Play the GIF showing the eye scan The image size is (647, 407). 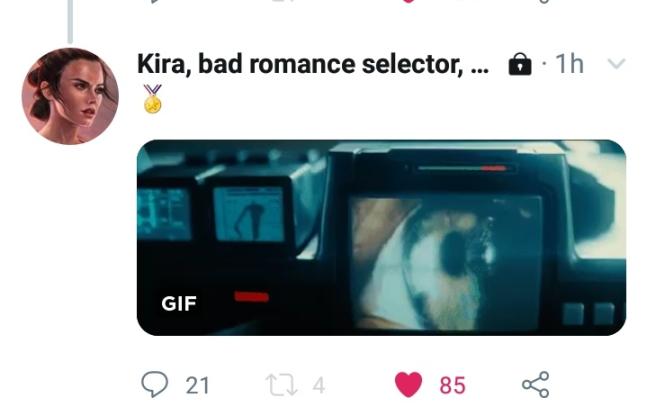(381, 238)
